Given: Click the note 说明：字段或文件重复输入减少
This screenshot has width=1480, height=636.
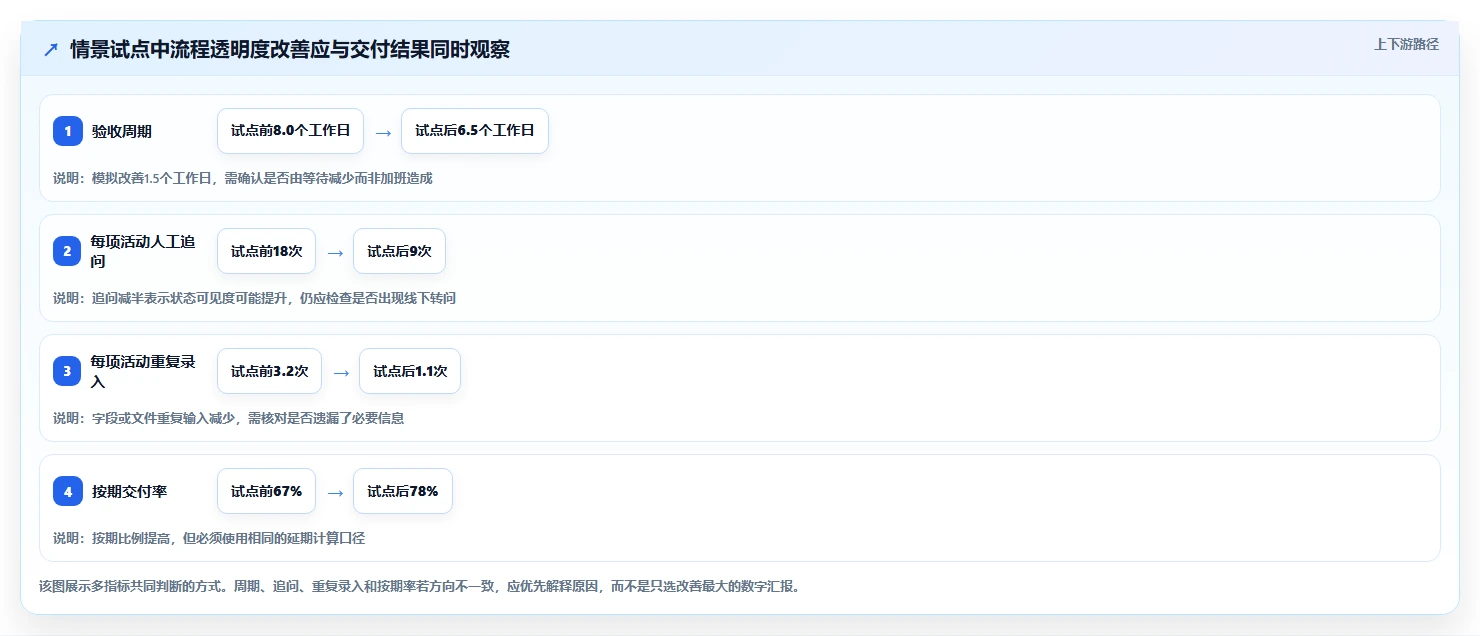Looking at the screenshot, I should click(229, 418).
